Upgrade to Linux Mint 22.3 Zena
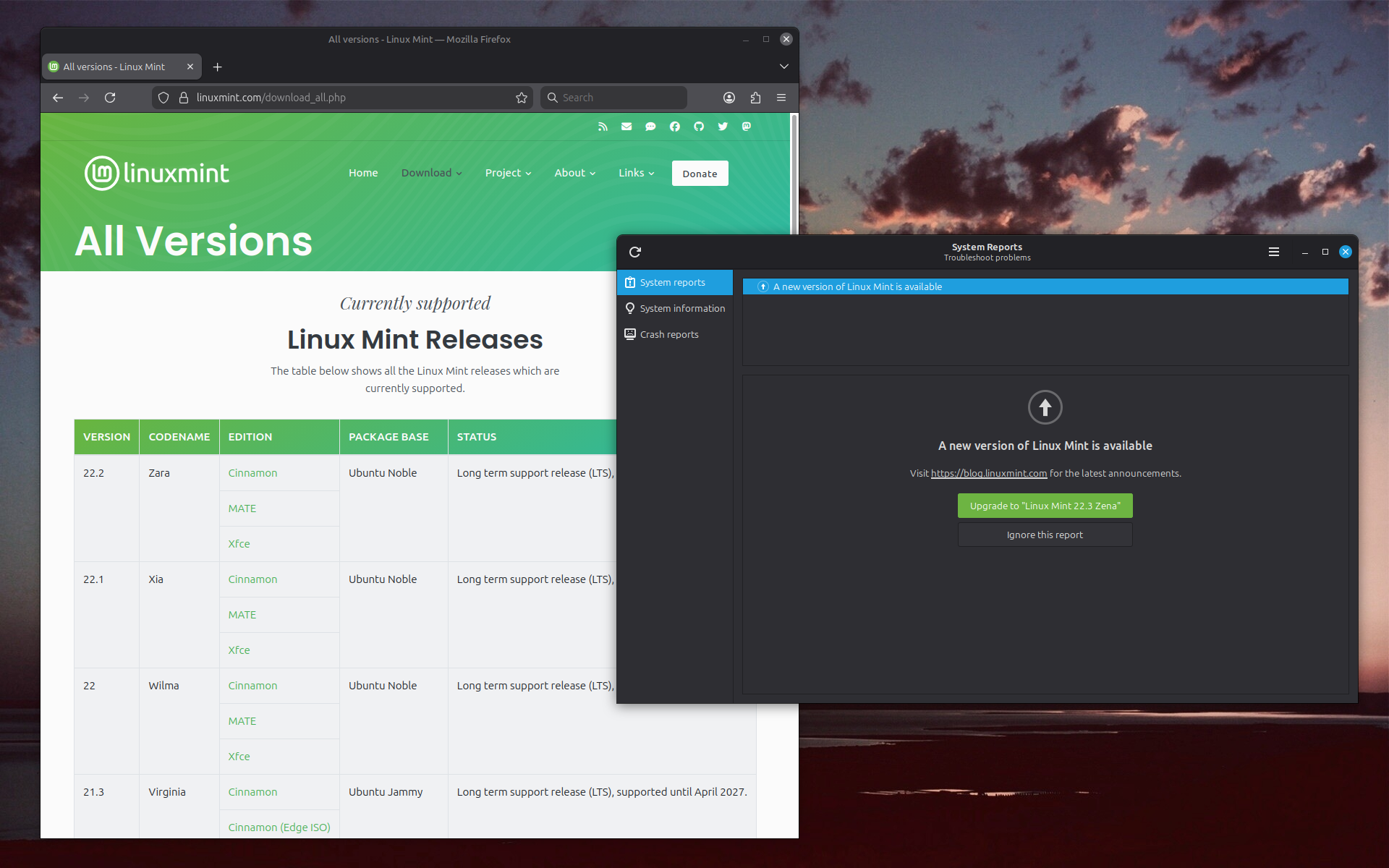 pos(1045,506)
